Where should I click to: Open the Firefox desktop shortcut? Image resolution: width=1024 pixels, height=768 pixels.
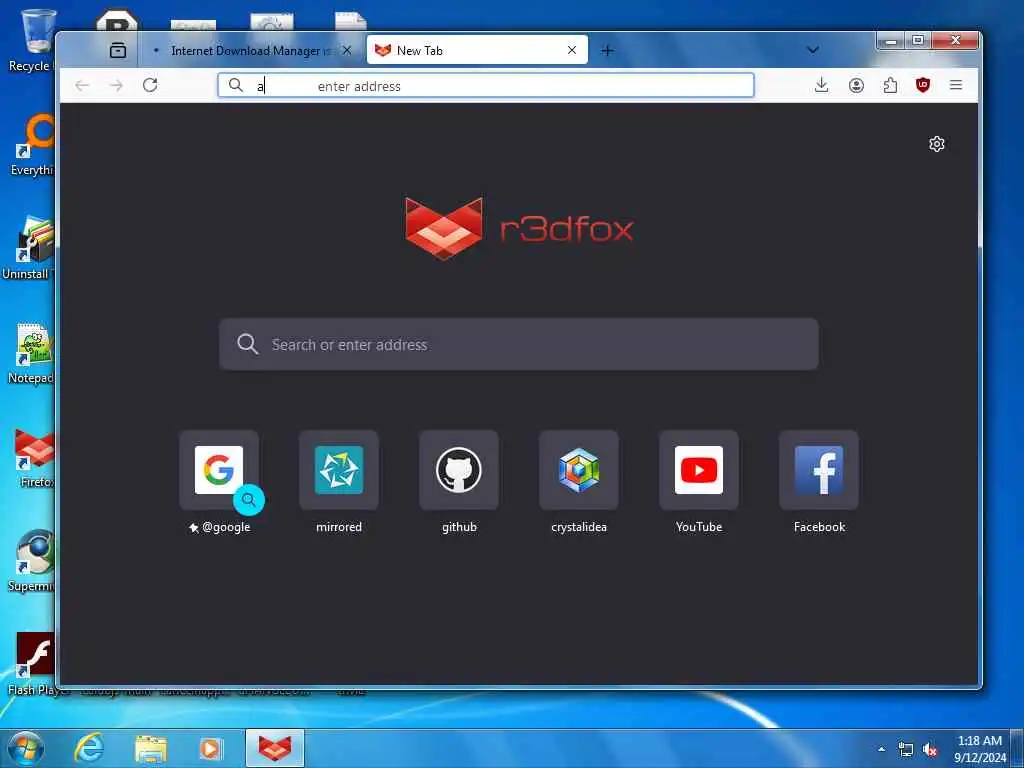point(33,458)
